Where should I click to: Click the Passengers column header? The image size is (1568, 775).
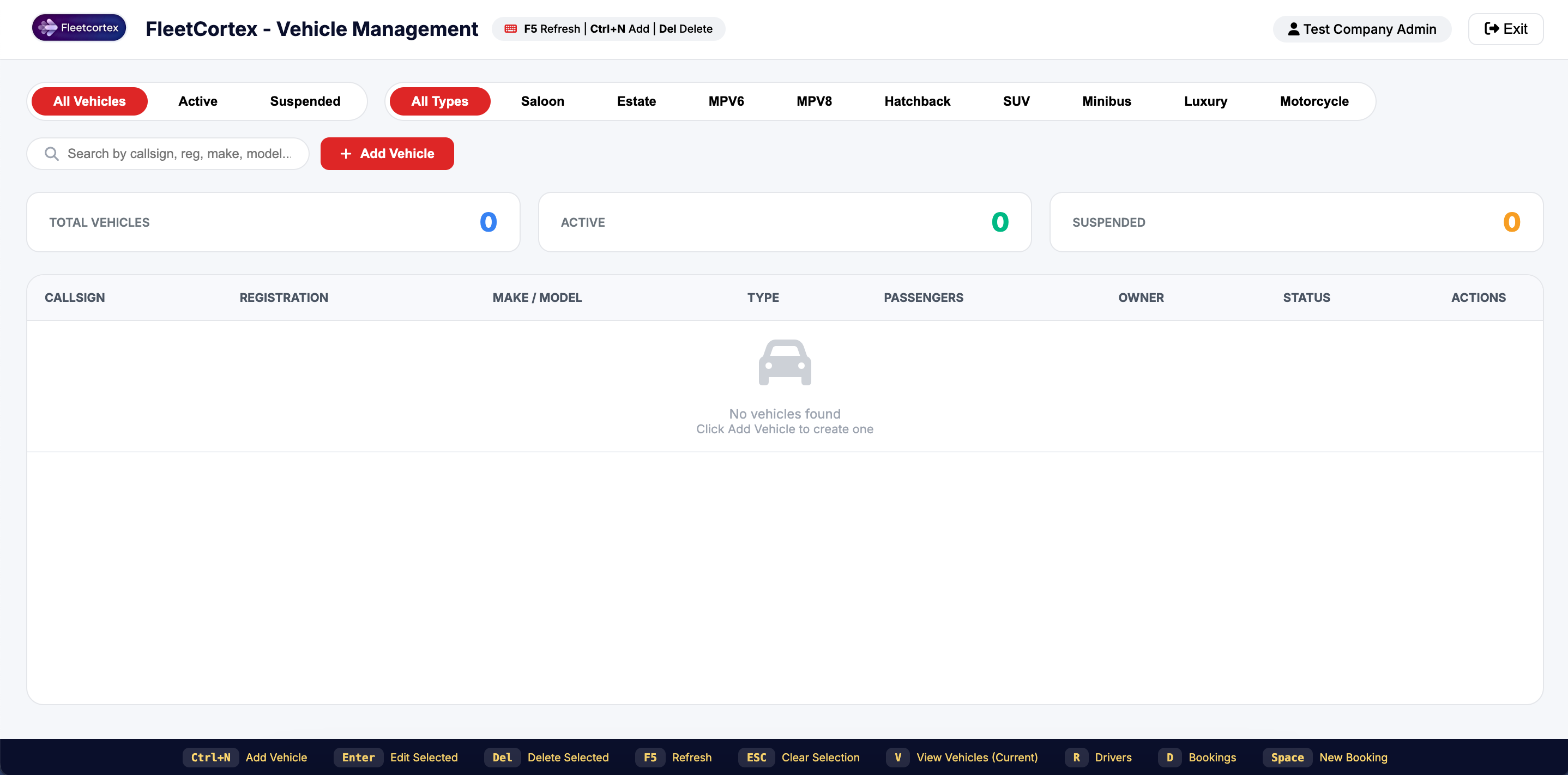924,298
